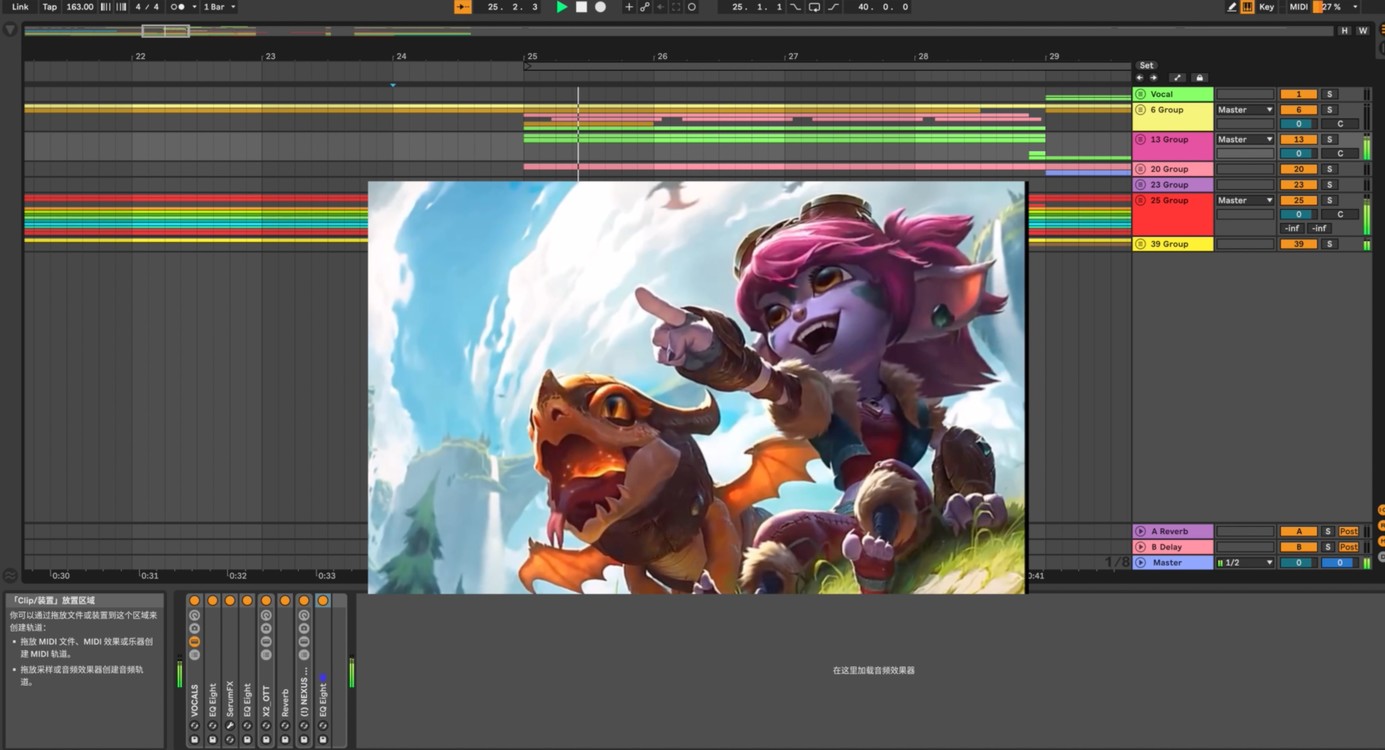The height and width of the screenshot is (750, 1385).
Task: Collapse the 13 Group track
Action: pyautogui.click(x=1141, y=140)
